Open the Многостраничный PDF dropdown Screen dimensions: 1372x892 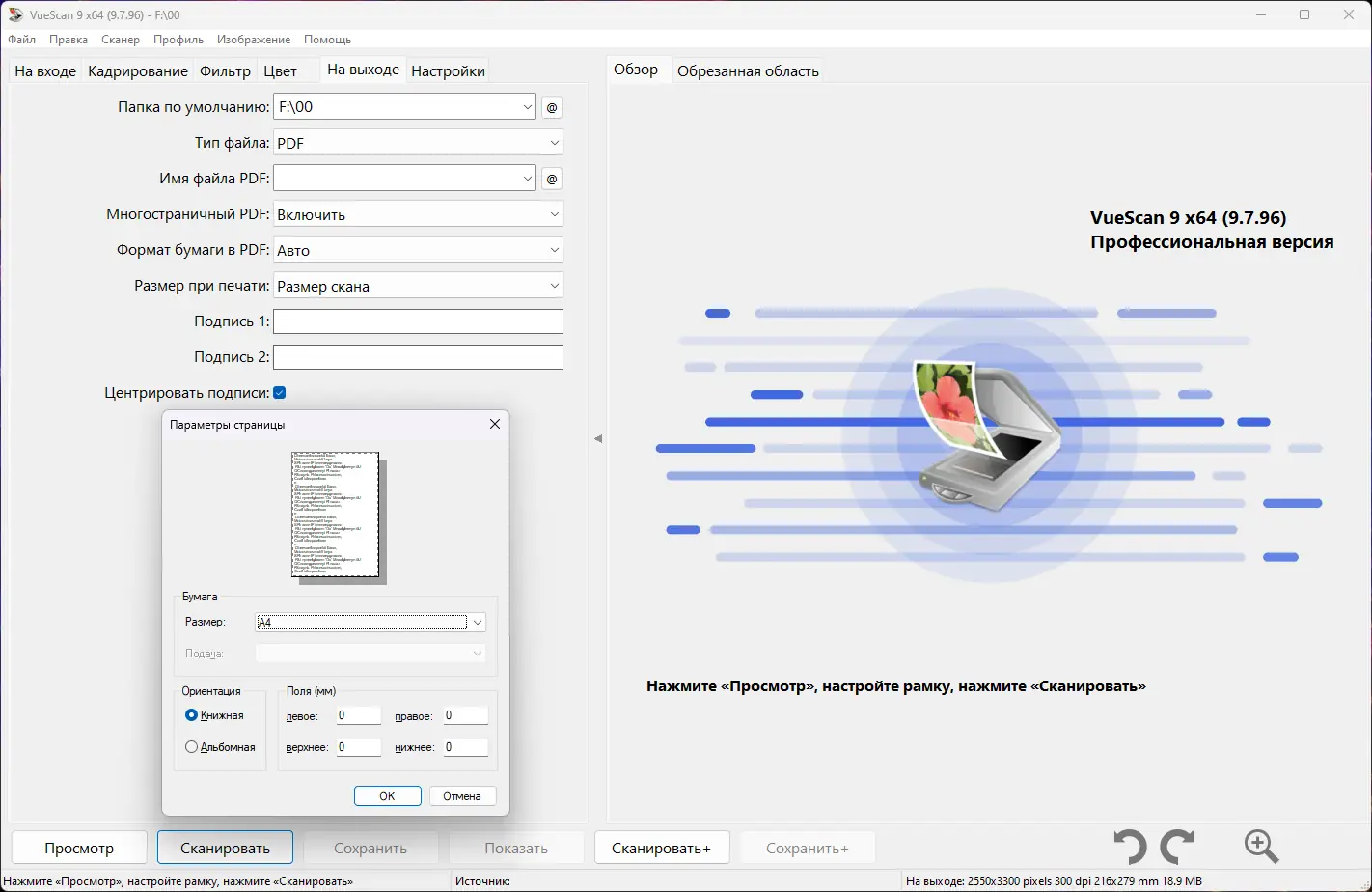(x=554, y=214)
